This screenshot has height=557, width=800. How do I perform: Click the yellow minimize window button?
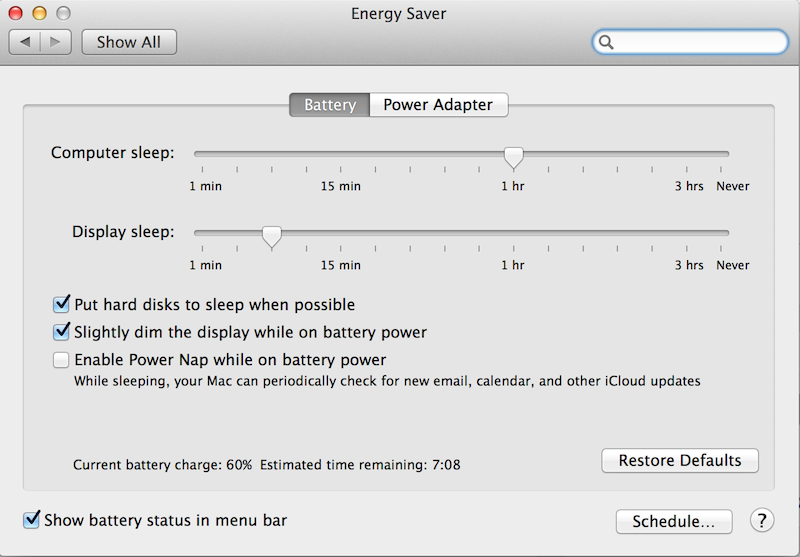tap(39, 14)
